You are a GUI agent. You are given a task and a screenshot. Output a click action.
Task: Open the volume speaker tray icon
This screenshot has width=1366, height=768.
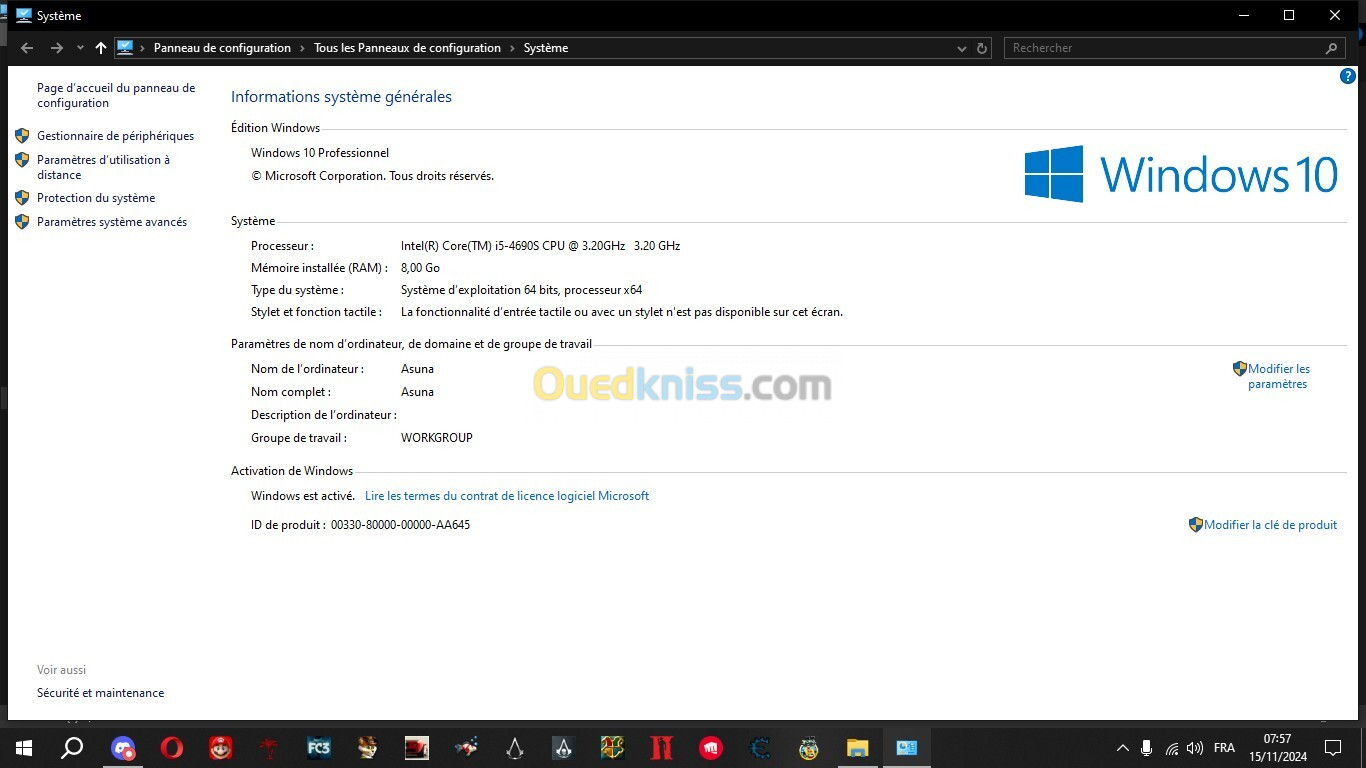[x=1195, y=748]
